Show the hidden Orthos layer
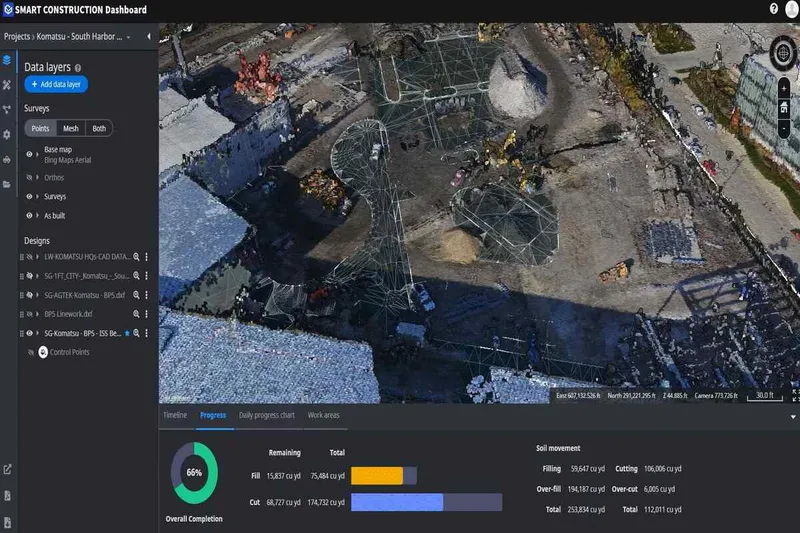The image size is (800, 533). (x=29, y=177)
